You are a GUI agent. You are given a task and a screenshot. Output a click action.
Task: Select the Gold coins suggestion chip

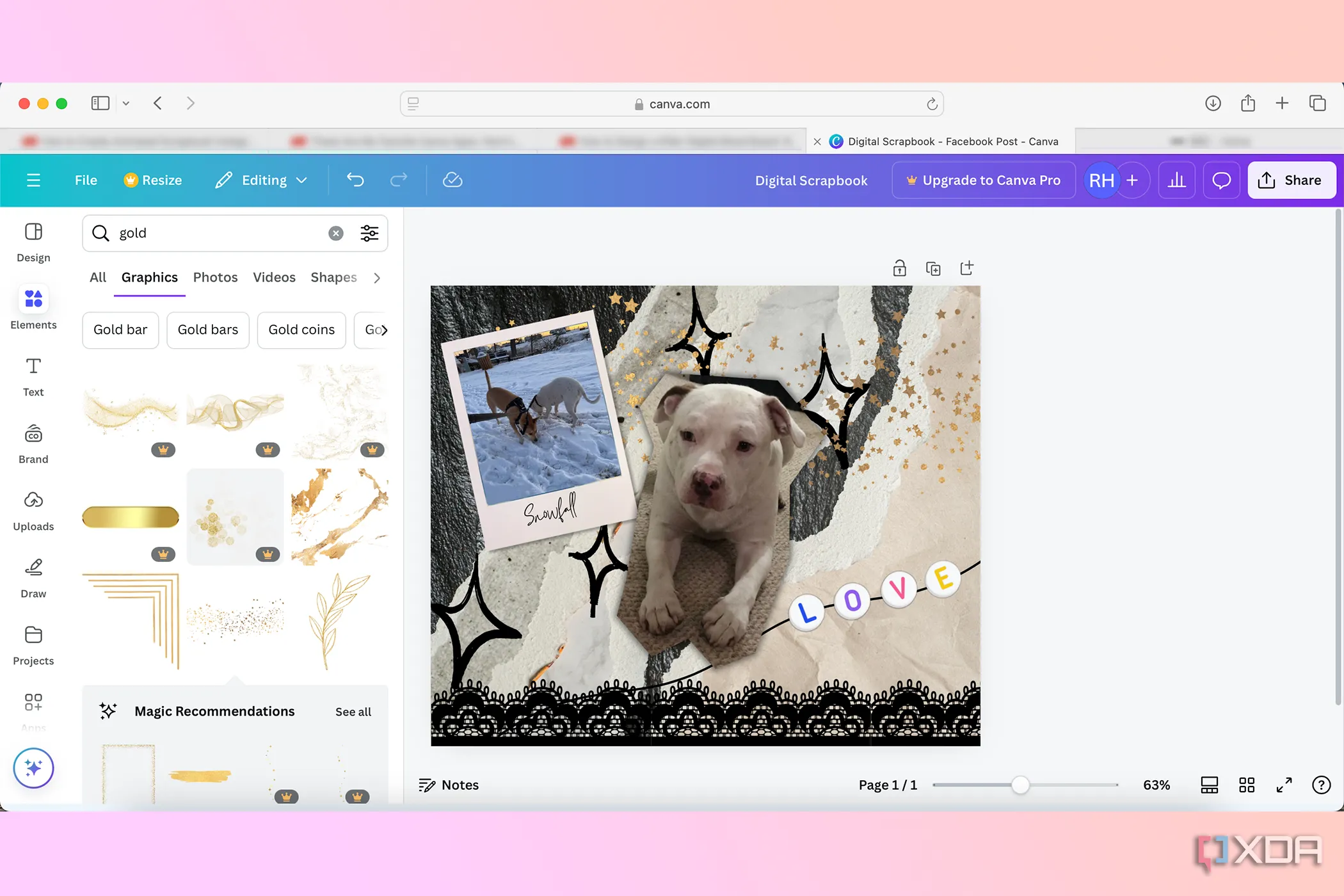(301, 330)
